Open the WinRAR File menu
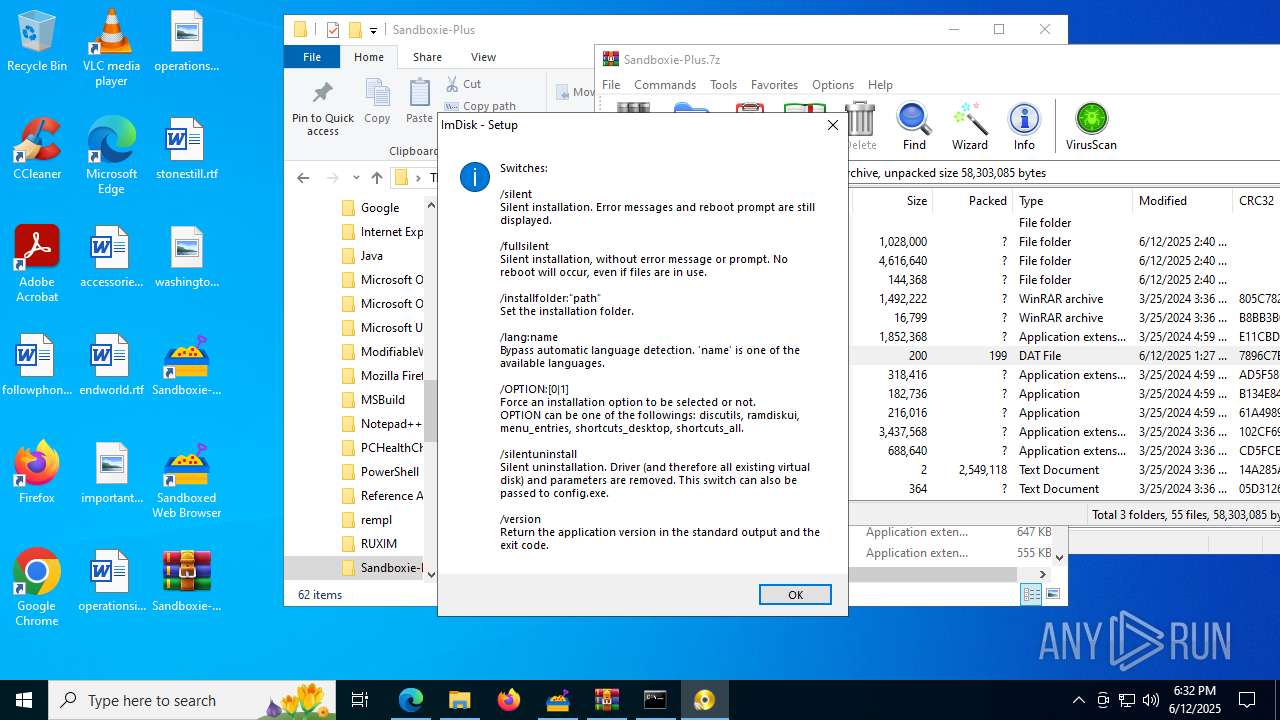This screenshot has width=1280, height=720. tap(611, 84)
